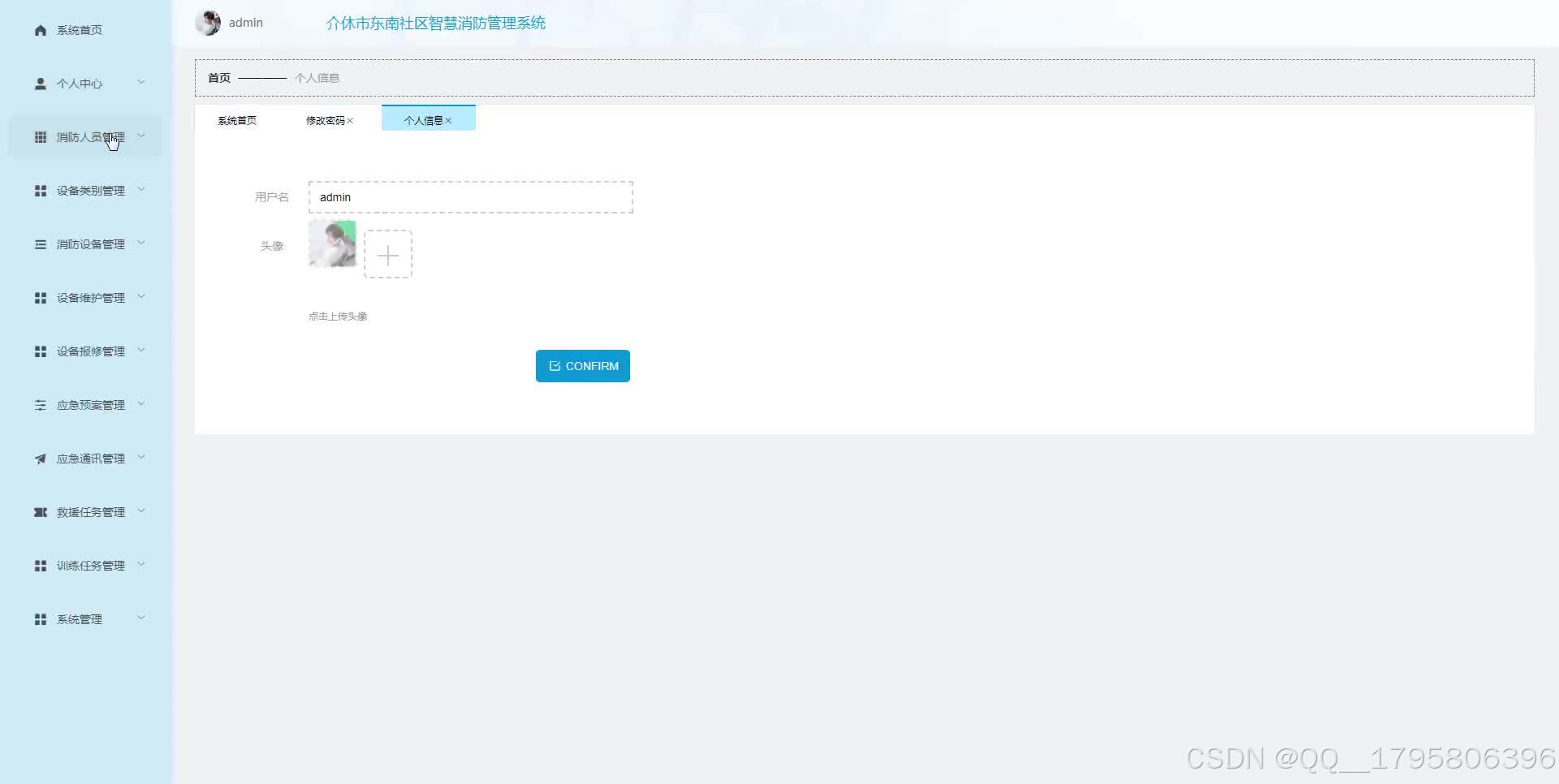1559x784 pixels.
Task: Select the home icon beside 系统首页
Action: [x=40, y=29]
